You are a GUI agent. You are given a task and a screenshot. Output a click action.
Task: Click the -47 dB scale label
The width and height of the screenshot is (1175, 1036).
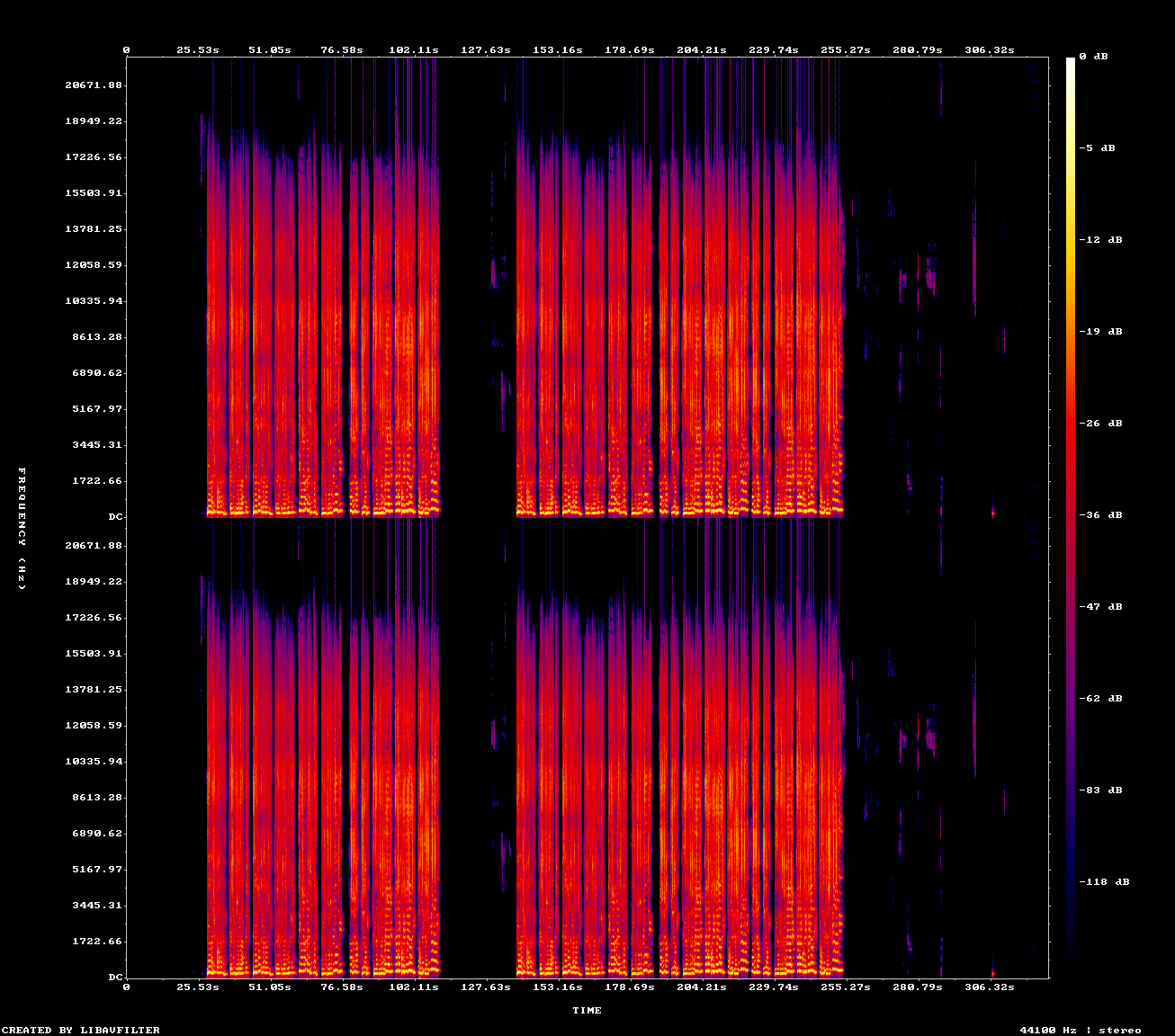(1100, 607)
